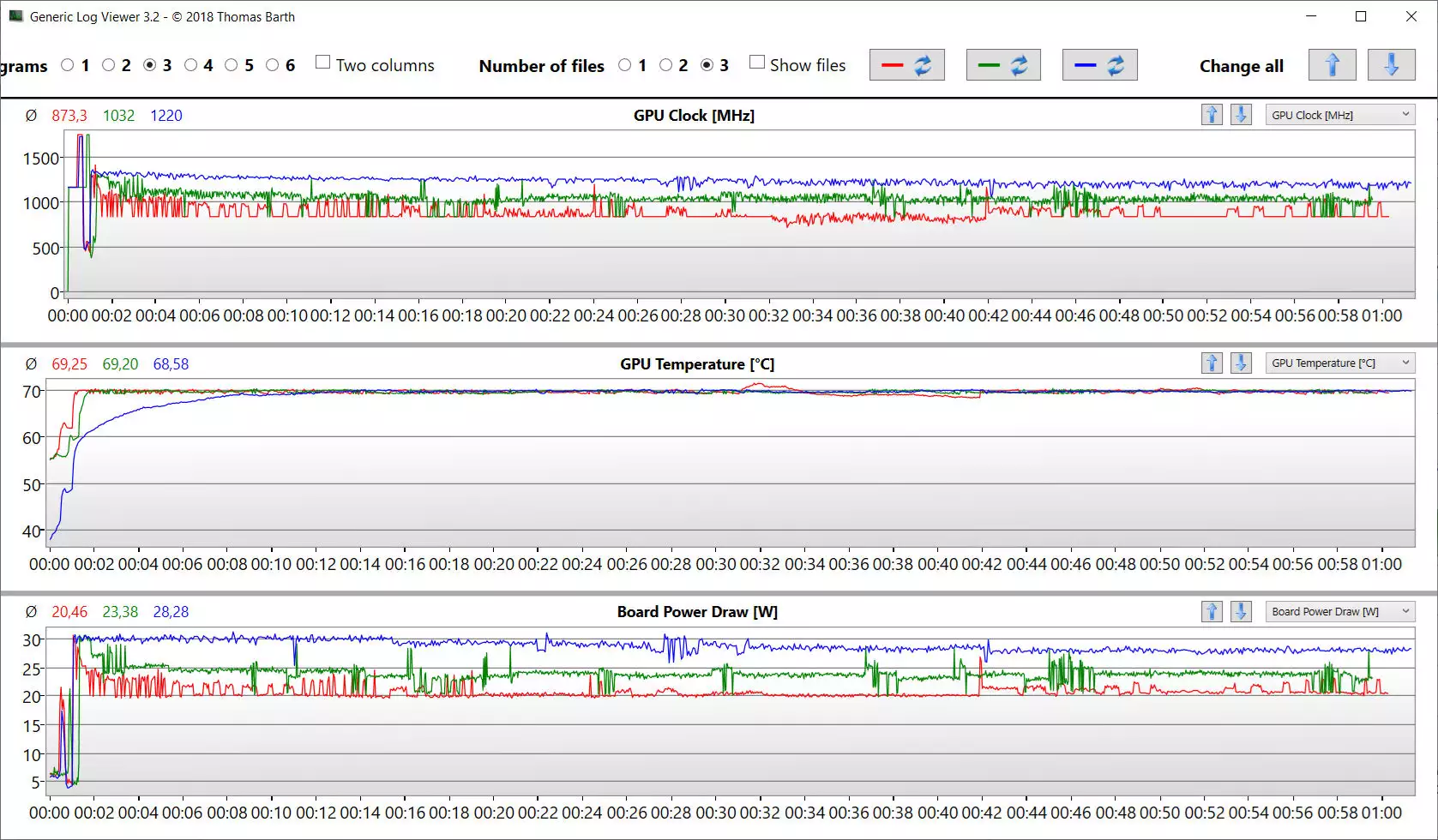Click the Generic Log Viewer title bar icon
Image resolution: width=1438 pixels, height=840 pixels.
tap(15, 16)
